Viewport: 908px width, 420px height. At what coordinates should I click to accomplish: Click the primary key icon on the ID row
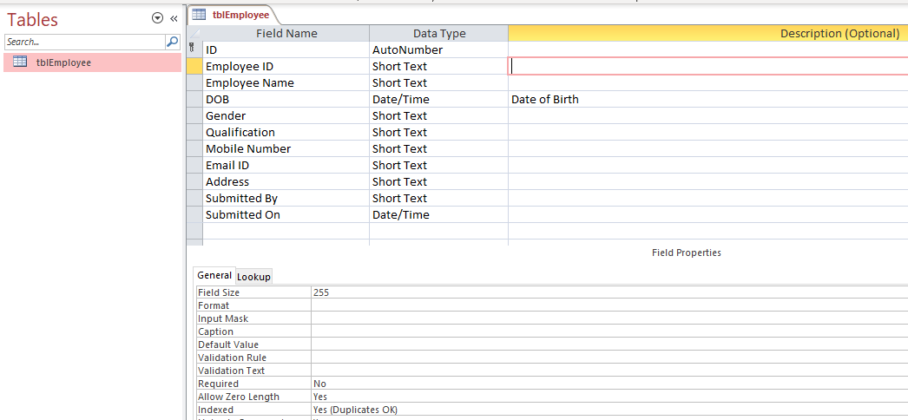[192, 49]
